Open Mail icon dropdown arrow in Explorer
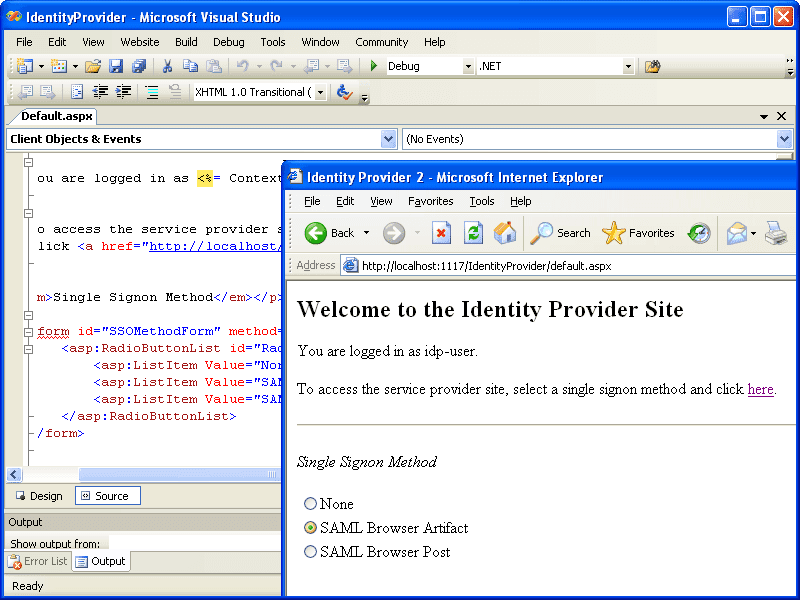This screenshot has height=600, width=800. pyautogui.click(x=754, y=234)
